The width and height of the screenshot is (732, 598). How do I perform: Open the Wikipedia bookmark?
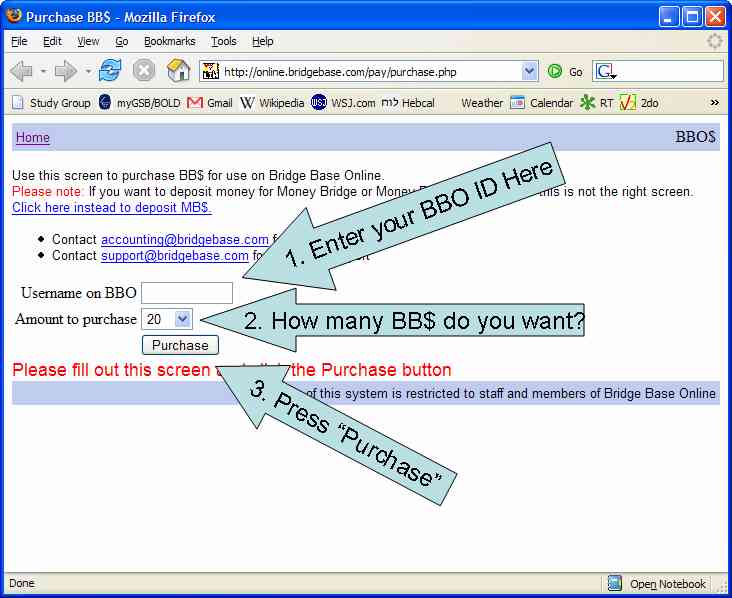272,103
